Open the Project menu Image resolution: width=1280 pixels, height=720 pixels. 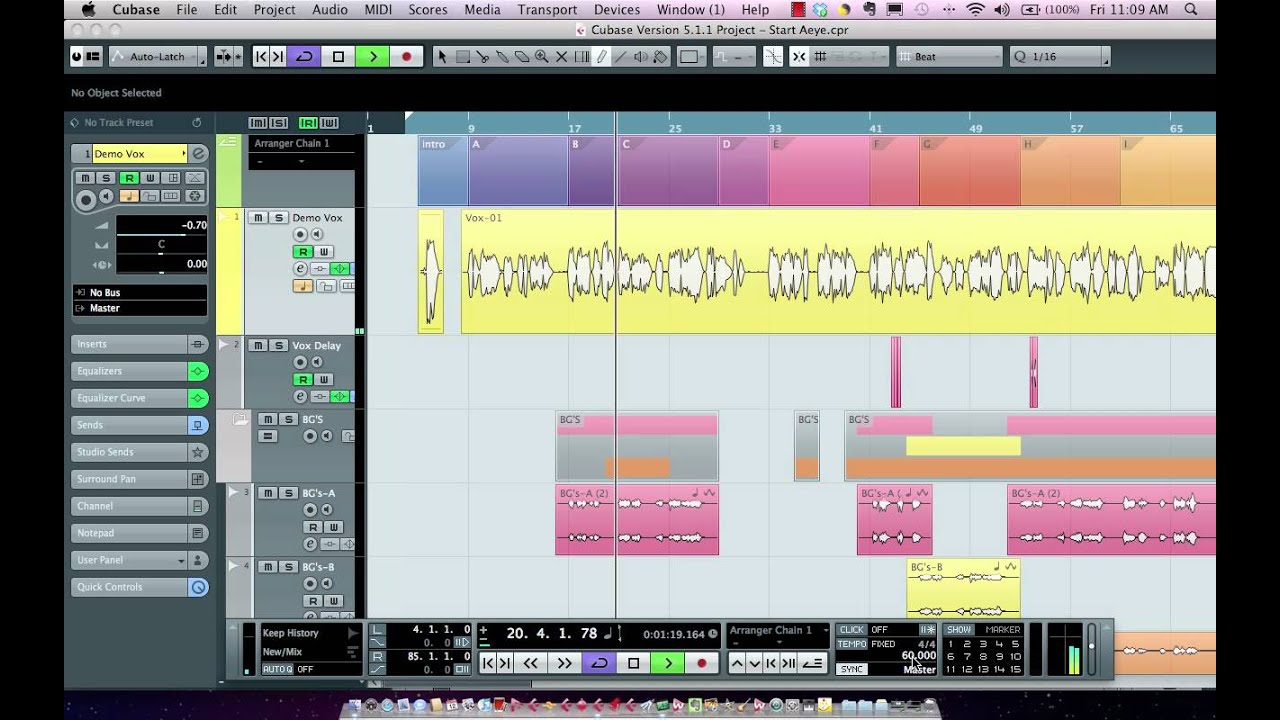coord(274,10)
